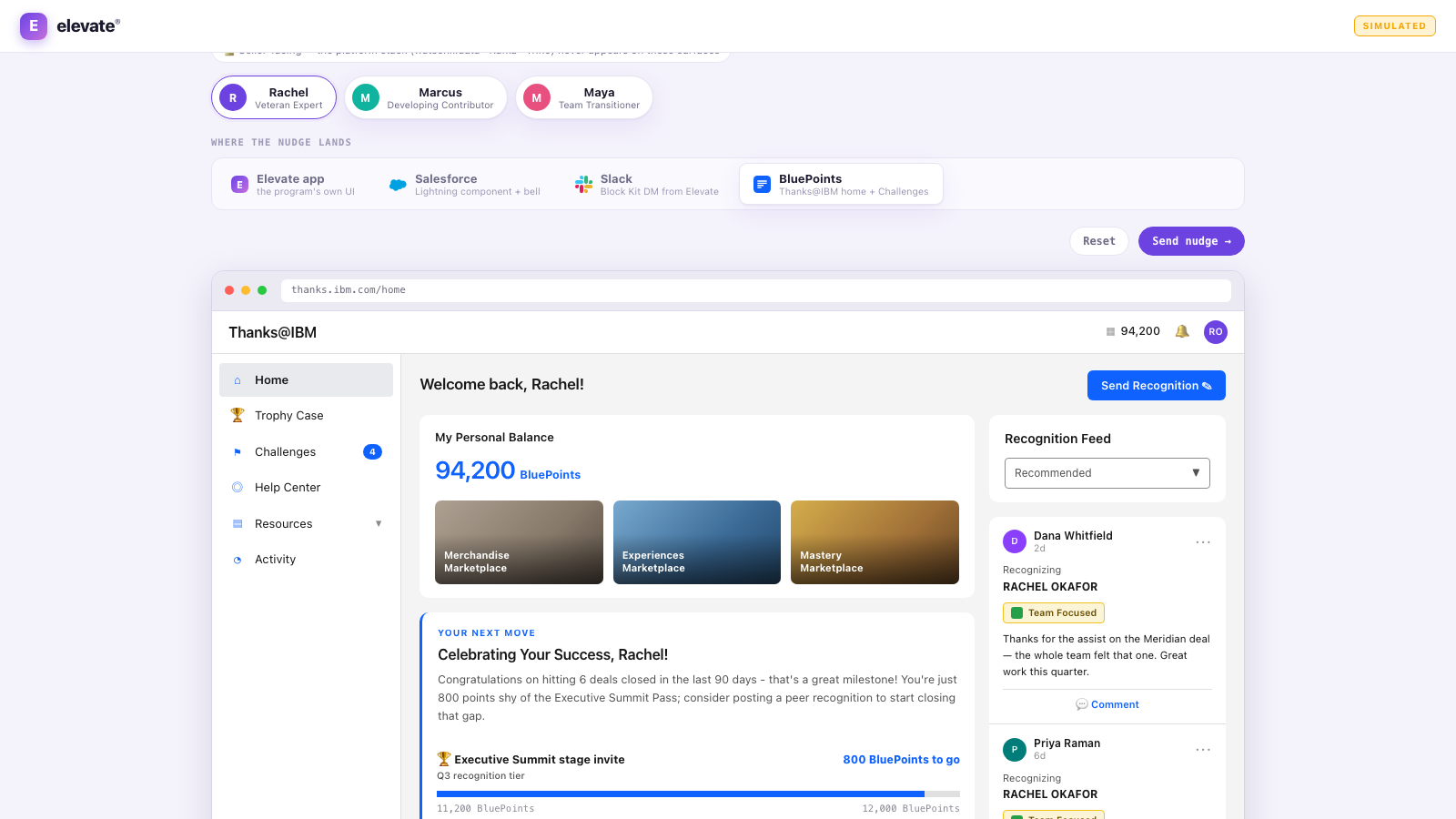Viewport: 1456px width, 819px height.
Task: Click the Challenges flag icon
Action: click(238, 452)
